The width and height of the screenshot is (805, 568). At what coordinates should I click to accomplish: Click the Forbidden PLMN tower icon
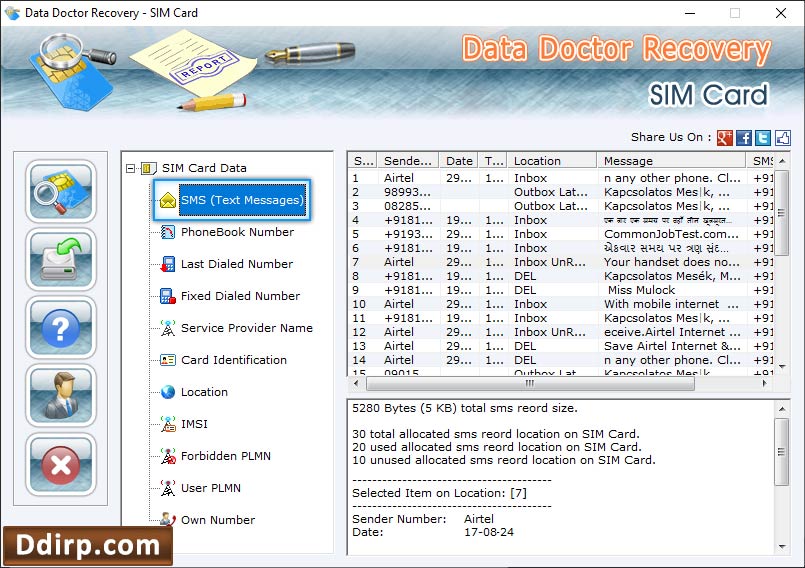(x=168, y=456)
